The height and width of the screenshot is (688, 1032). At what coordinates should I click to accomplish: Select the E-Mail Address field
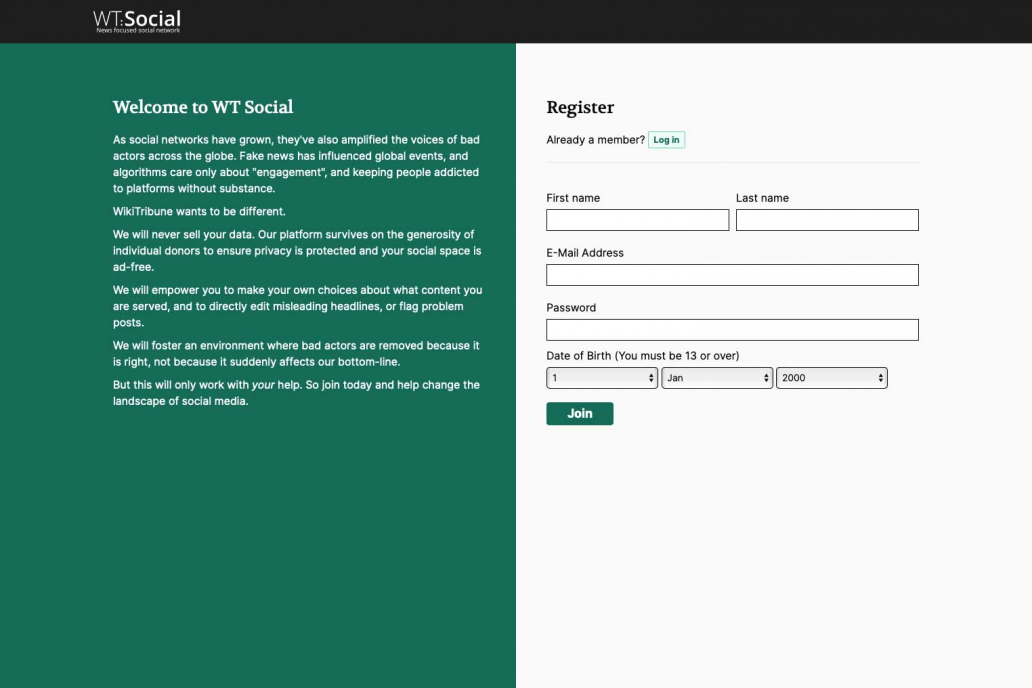click(732, 275)
